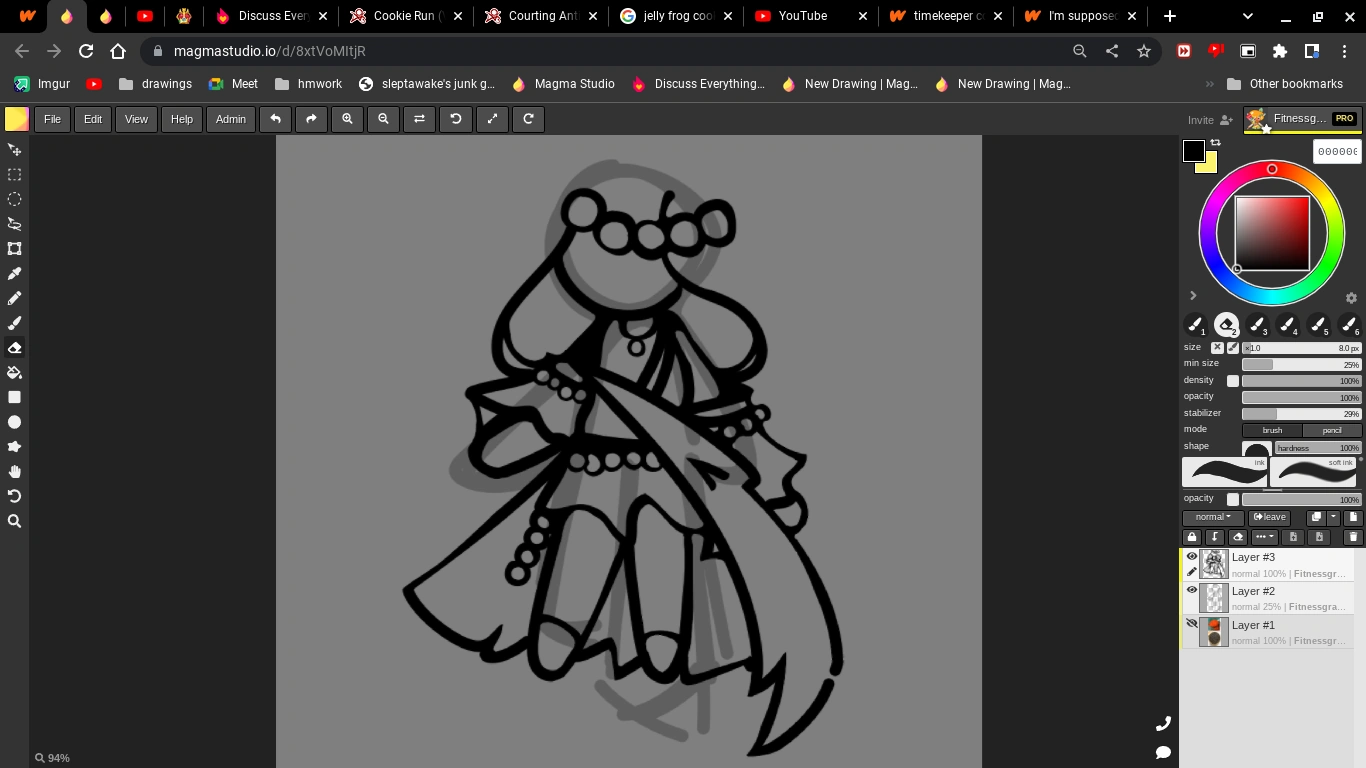Click the Undo arrow in the top toolbar

[x=275, y=119]
